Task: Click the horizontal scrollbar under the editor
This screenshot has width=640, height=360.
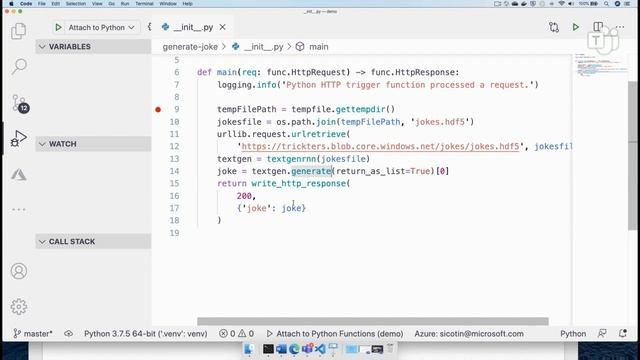Action: click(x=373, y=322)
